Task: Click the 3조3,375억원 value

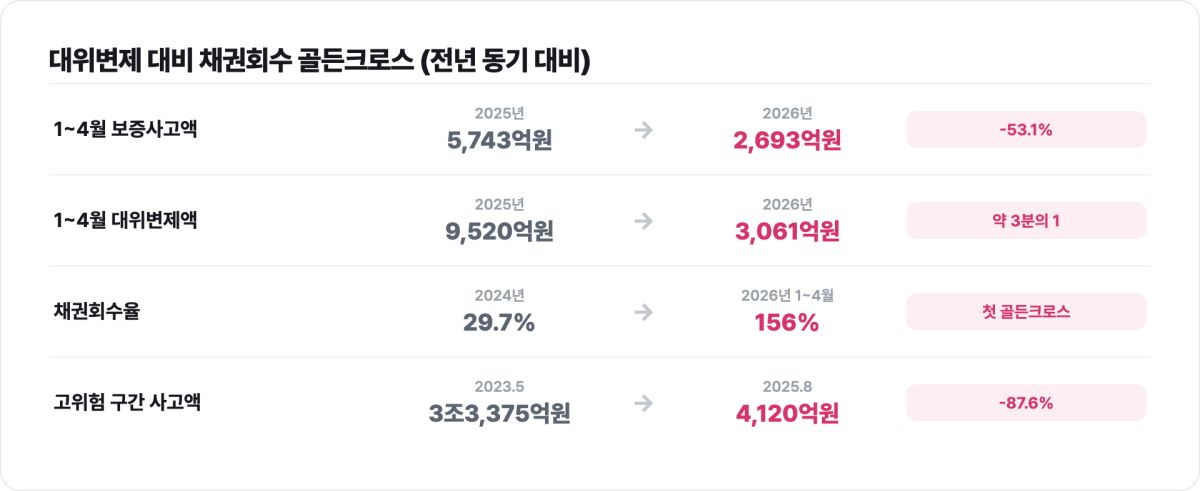Action: (499, 413)
